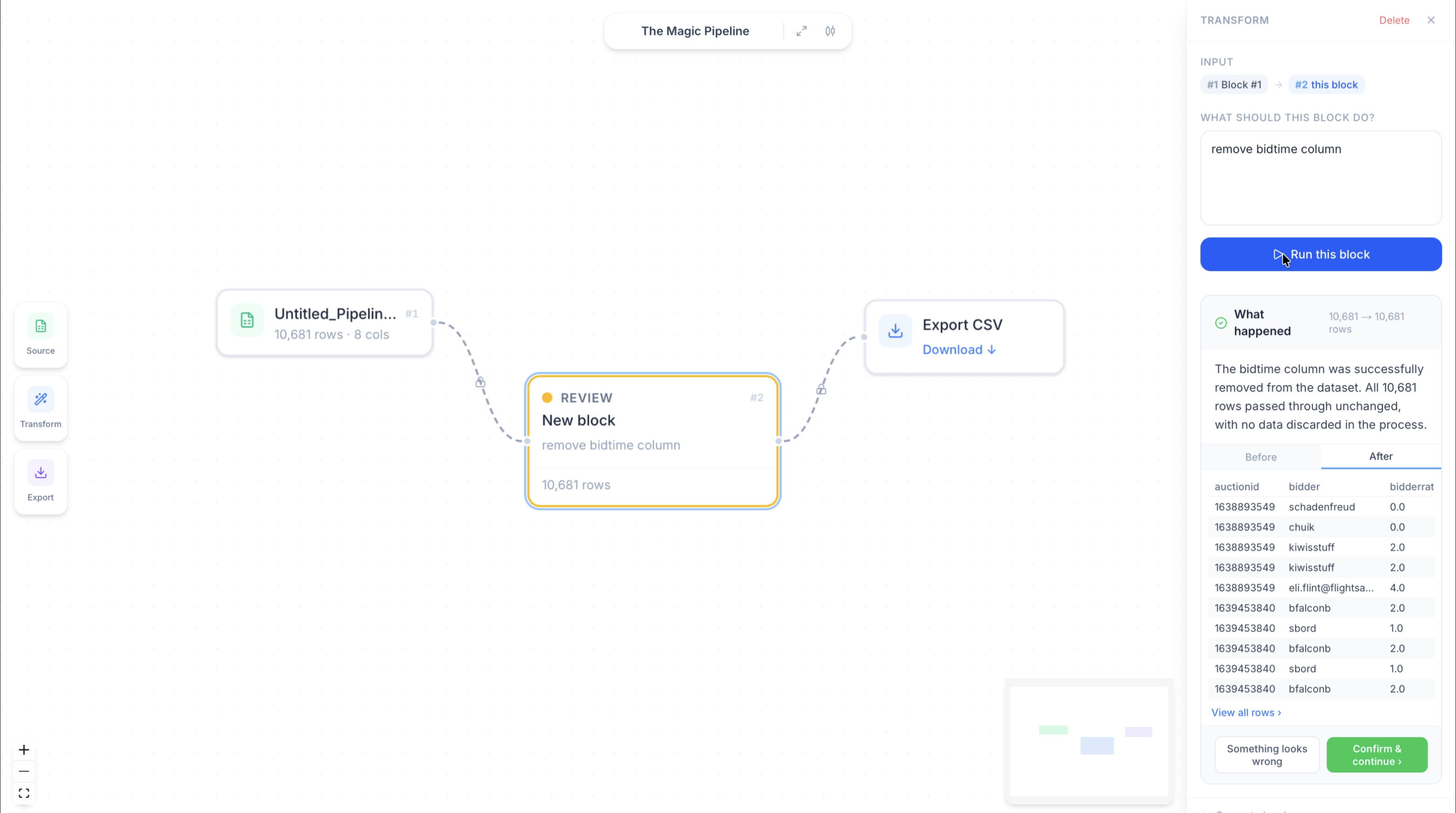Screen dimensions: 1456x813
Task: Report that something looks wrong
Action: pyautogui.click(x=1266, y=755)
